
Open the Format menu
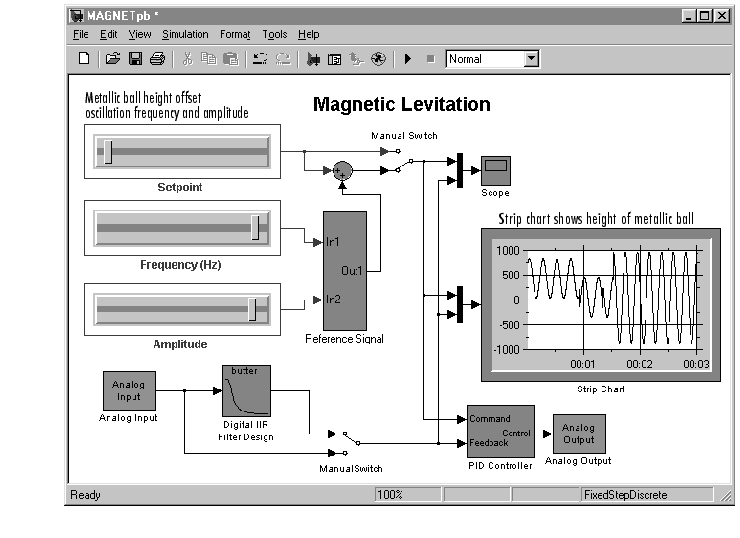(x=235, y=34)
